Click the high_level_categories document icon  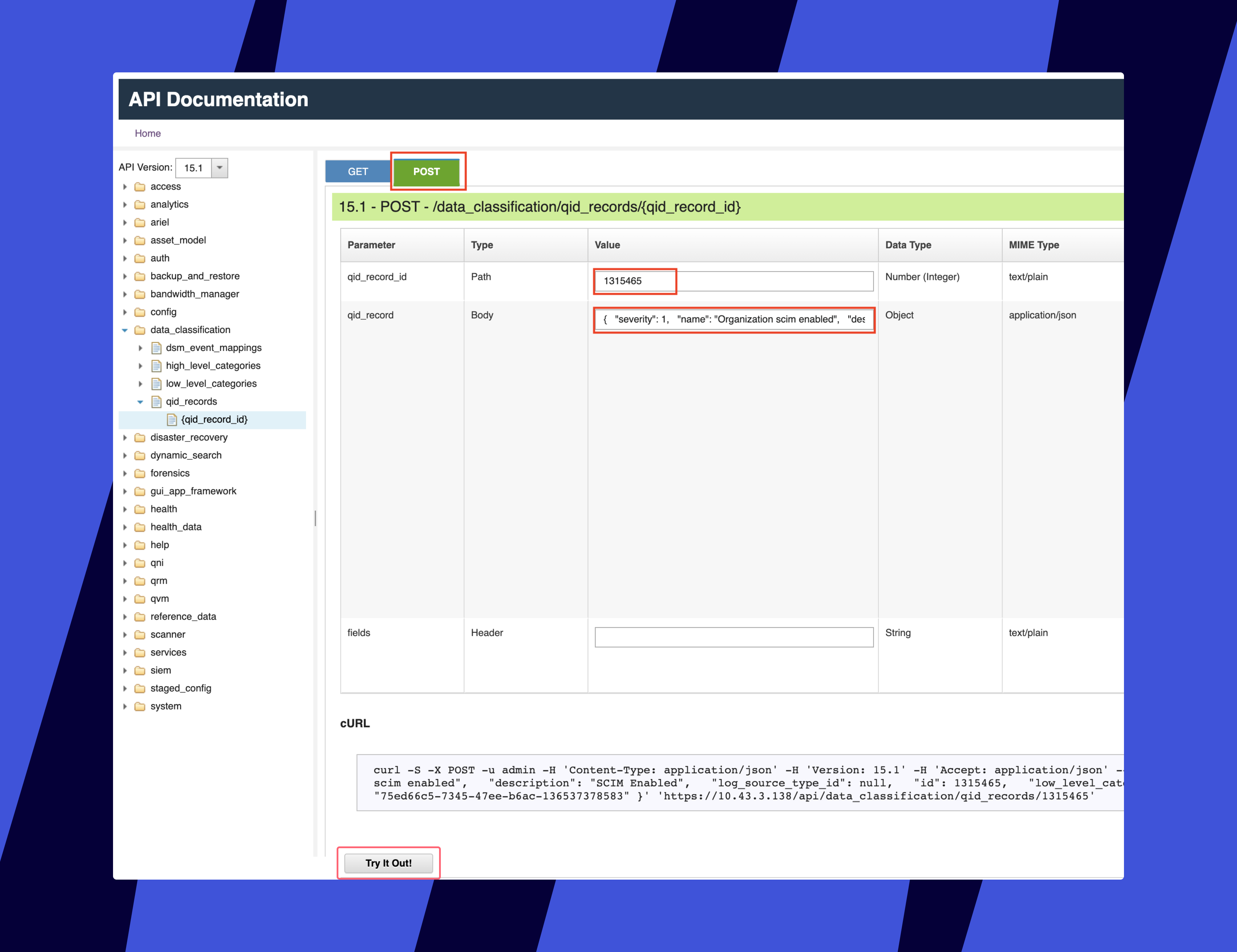pyautogui.click(x=156, y=366)
